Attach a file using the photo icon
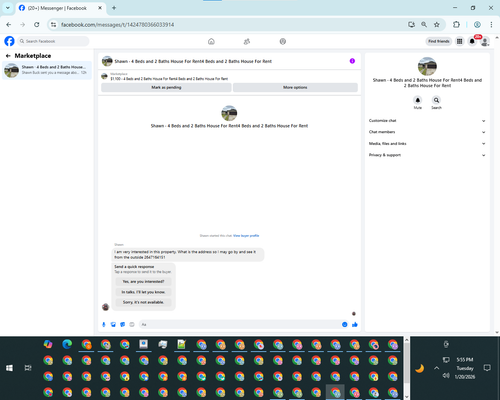This screenshot has height=400, width=500. (113, 324)
